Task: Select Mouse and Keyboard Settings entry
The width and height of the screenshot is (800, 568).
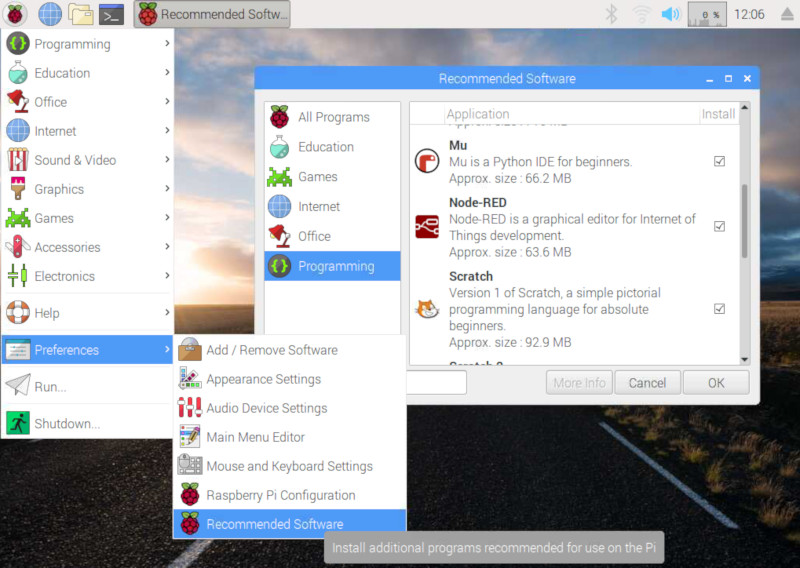Action: [x=290, y=465]
